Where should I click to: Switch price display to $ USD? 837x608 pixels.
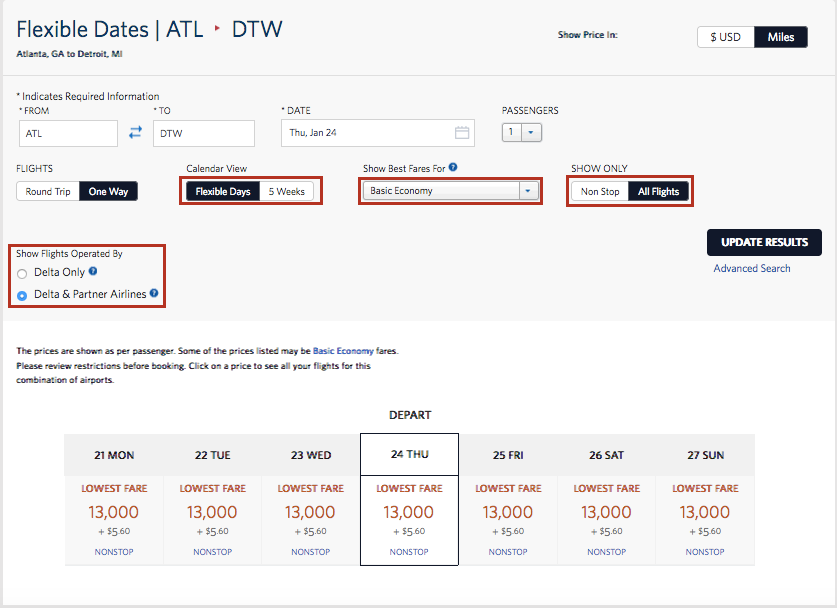click(x=725, y=37)
